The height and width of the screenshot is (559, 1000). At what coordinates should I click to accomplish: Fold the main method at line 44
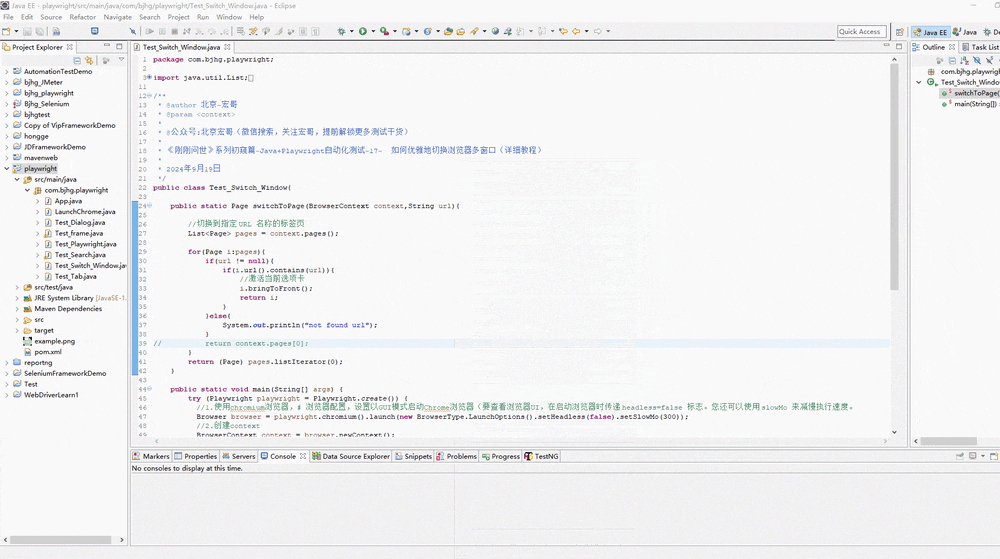(x=149, y=389)
